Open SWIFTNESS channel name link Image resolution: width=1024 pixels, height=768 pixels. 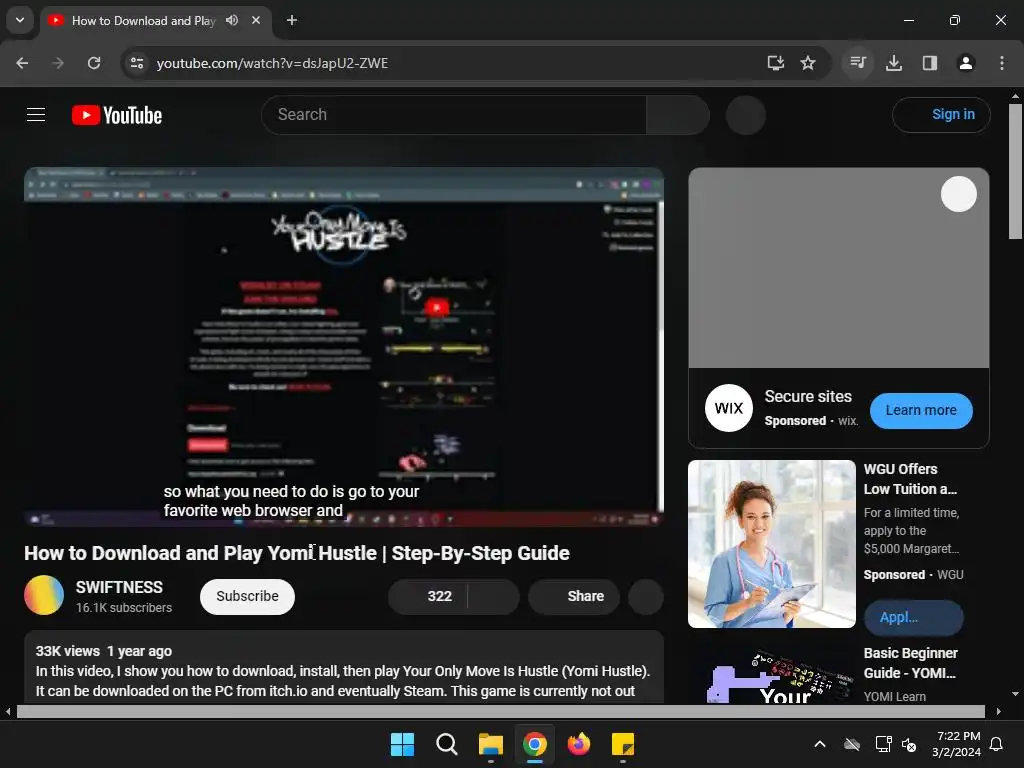point(119,587)
